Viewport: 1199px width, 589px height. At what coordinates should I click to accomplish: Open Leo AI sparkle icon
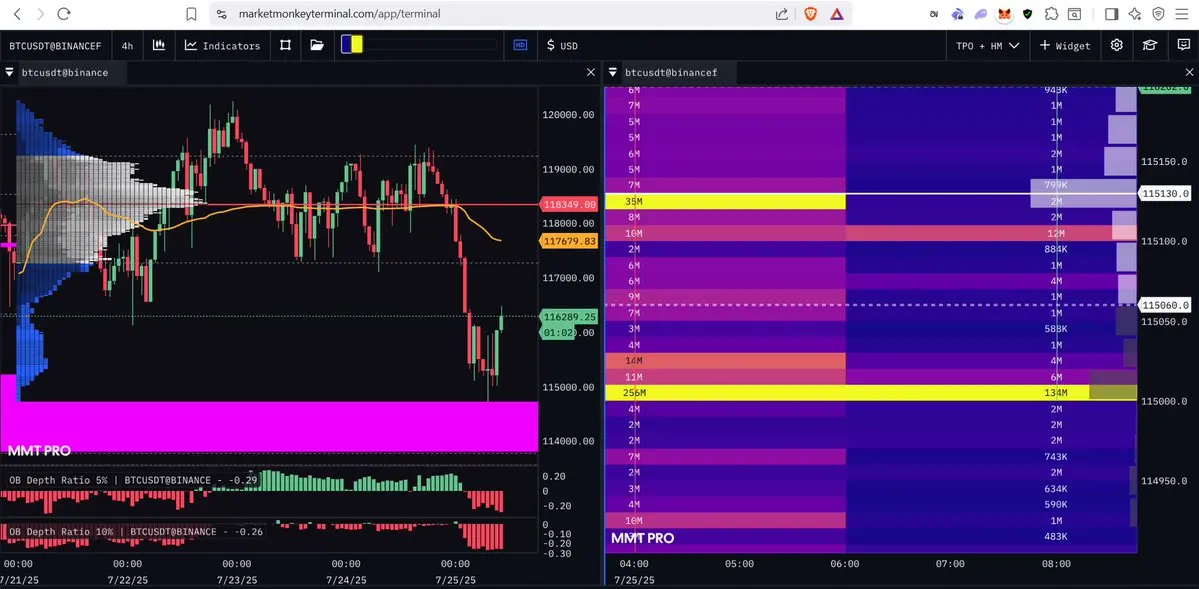[x=1135, y=14]
